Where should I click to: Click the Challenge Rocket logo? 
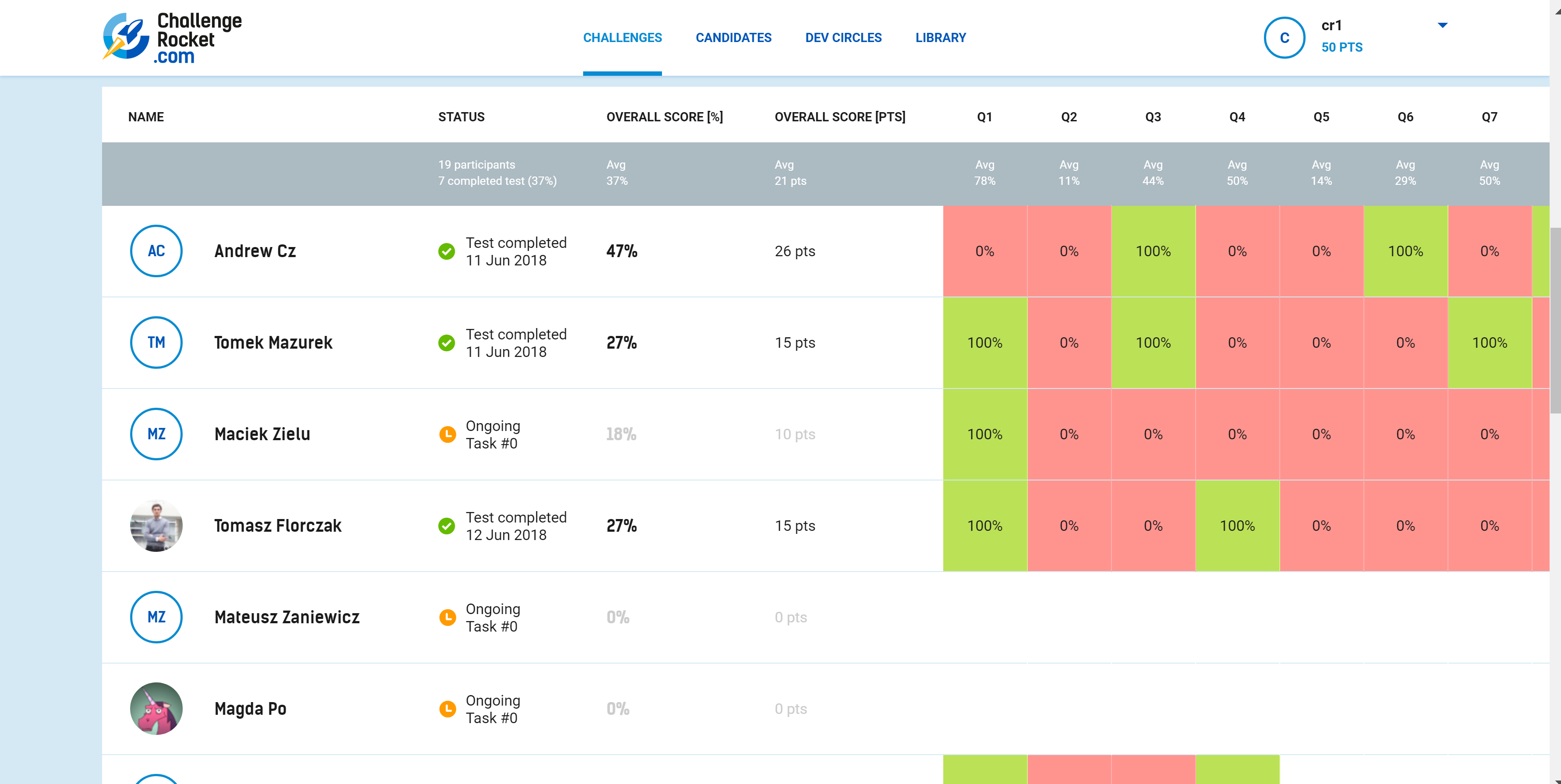pos(172,38)
